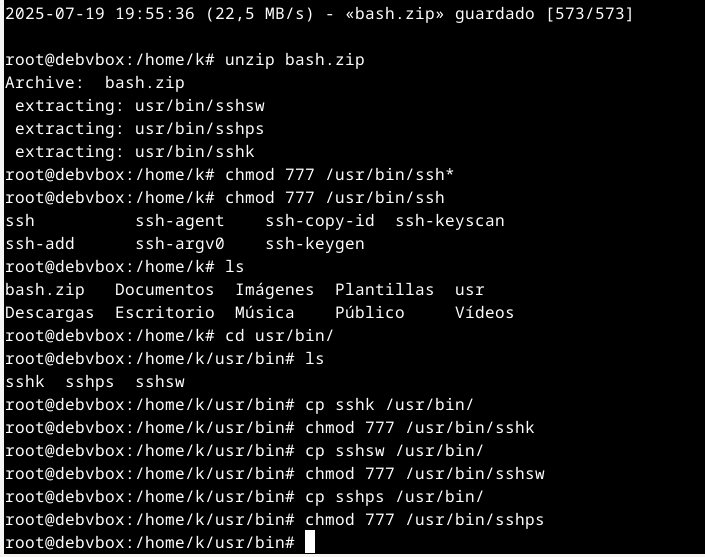Click the blinking cursor block at the prompt

pyautogui.click(x=310, y=542)
